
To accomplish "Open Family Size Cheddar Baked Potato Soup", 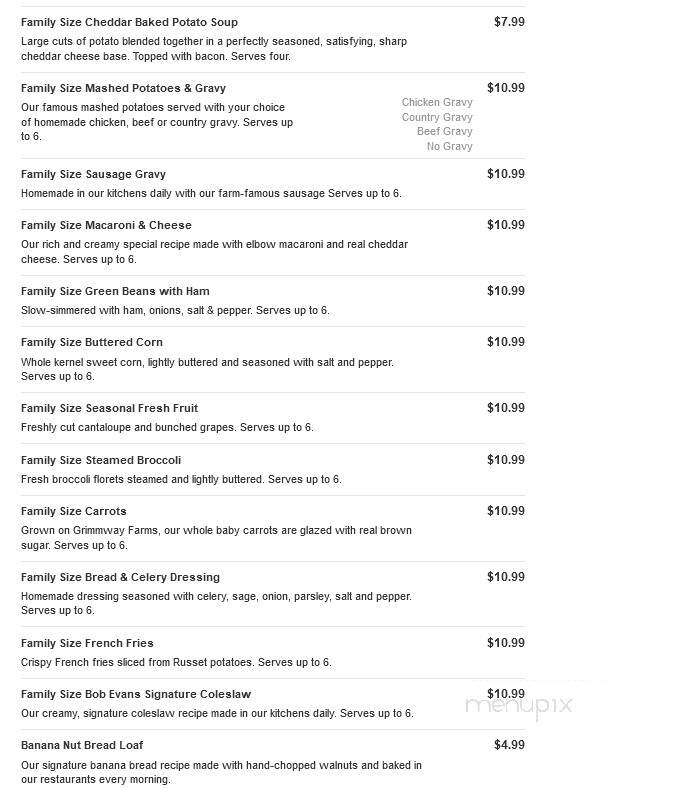I will tap(129, 22).
